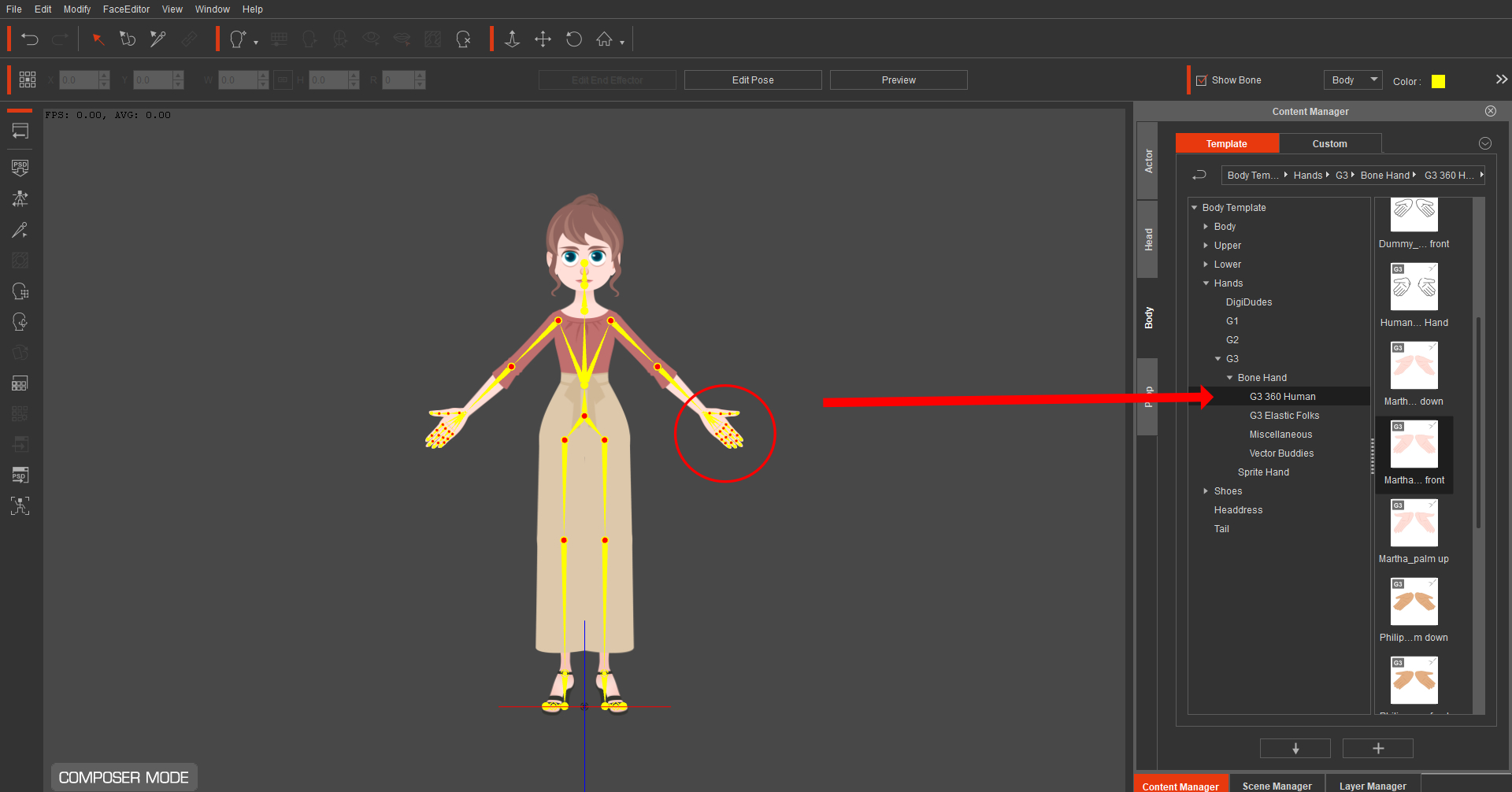Click the thumbnail list vertical scrollbar

pos(1478,422)
